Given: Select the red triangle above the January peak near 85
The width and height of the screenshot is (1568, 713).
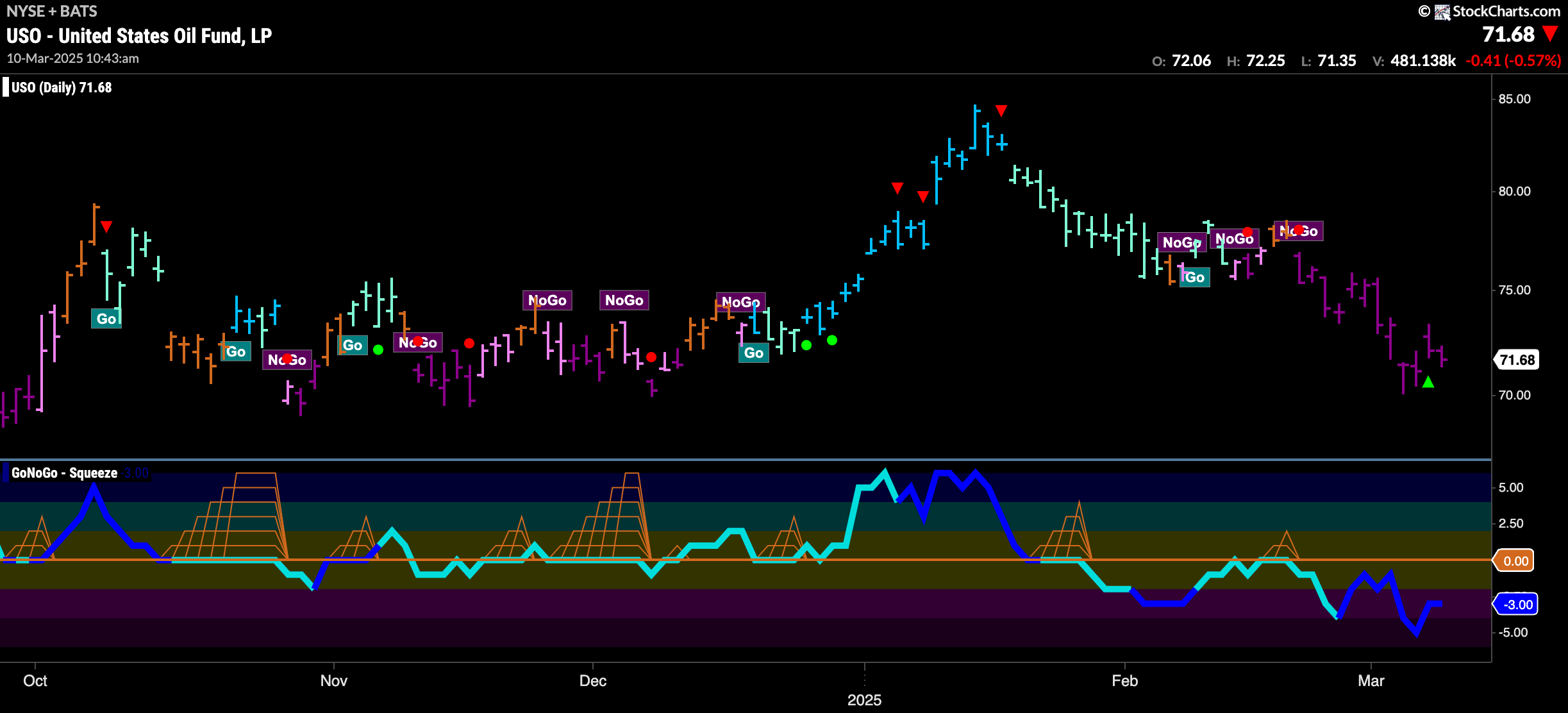Looking at the screenshot, I should 1001,111.
